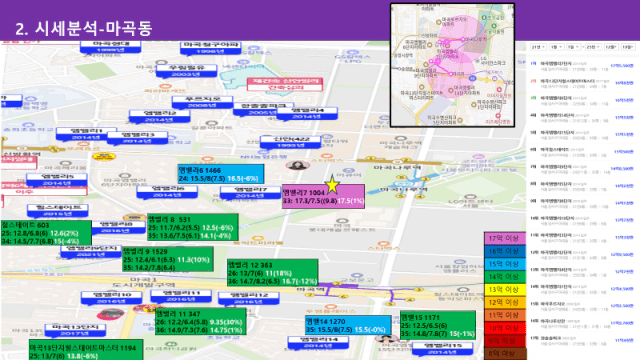Viewport: 640px width, 360px height.
Task: Select the 한솔솔파크 2005년 marker
Action: click(264, 109)
